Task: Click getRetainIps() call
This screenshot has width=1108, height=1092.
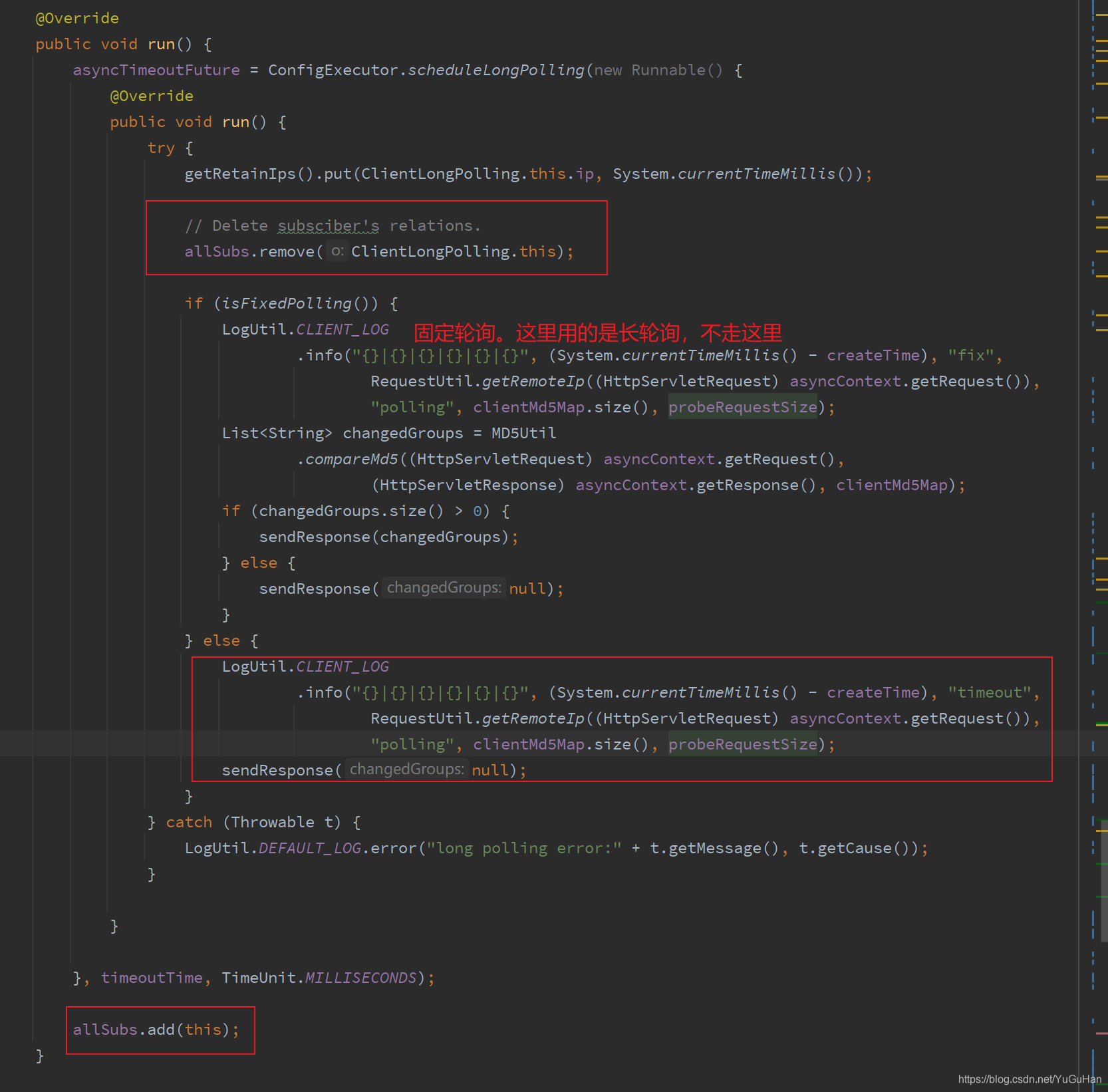Action: pyautogui.click(x=249, y=174)
